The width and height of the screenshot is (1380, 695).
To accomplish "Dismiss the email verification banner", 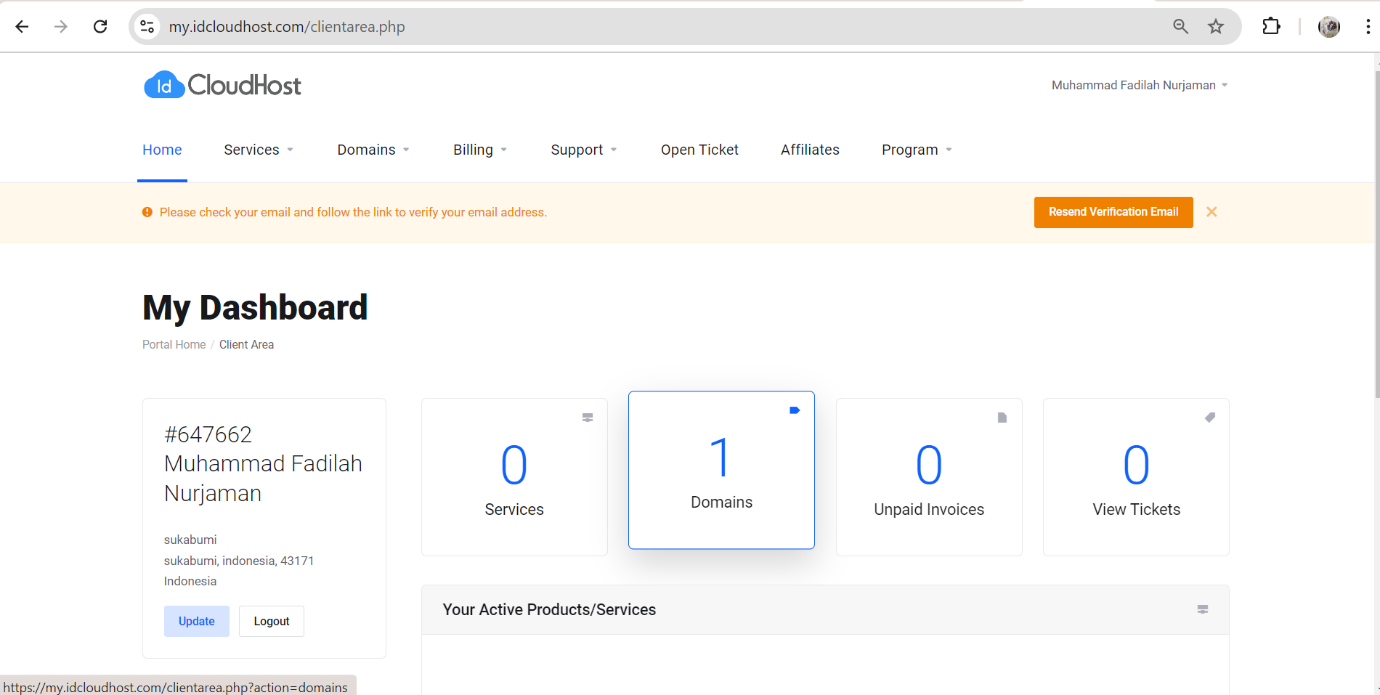I will point(1211,212).
